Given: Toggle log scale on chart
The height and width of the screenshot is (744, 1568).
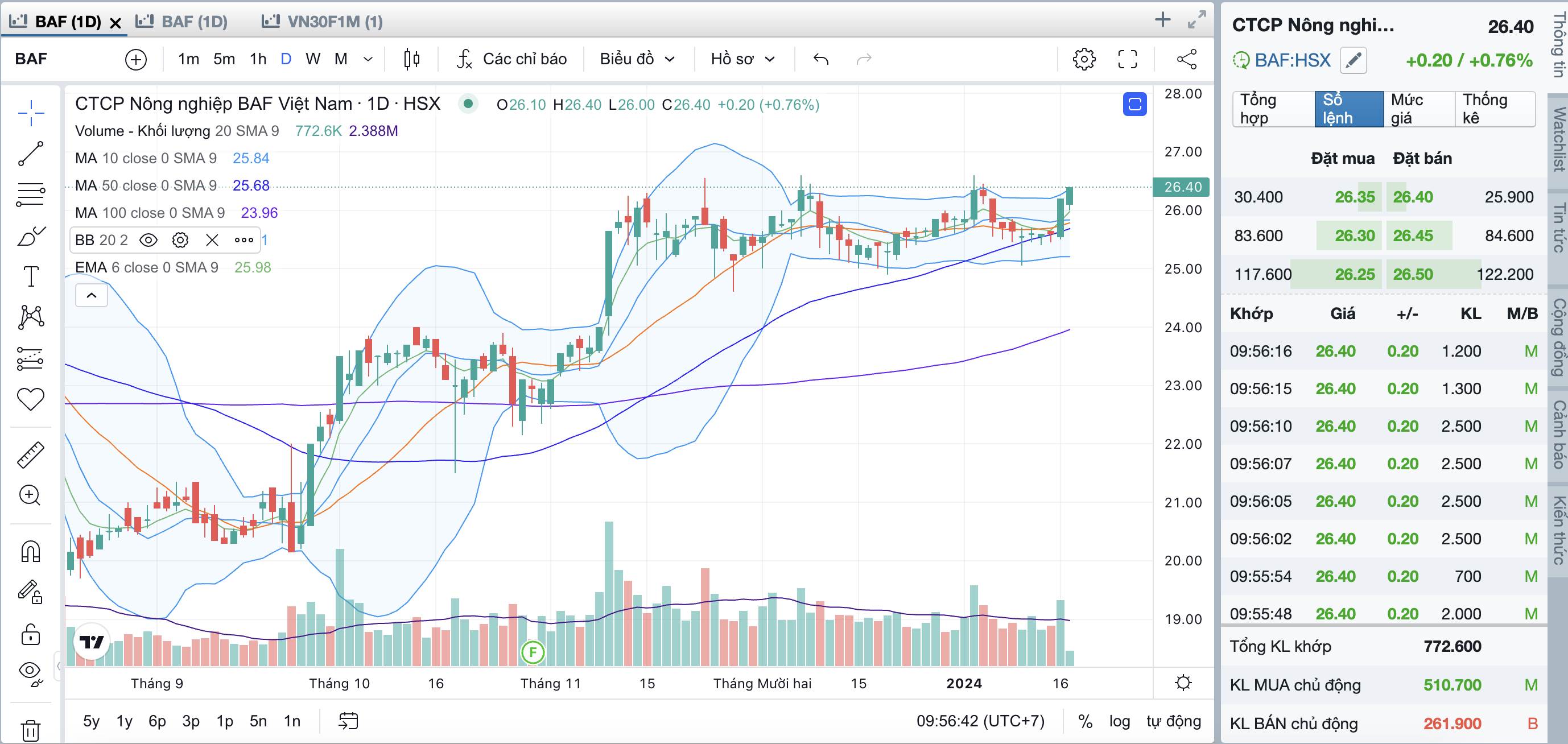Looking at the screenshot, I should coord(1120,721).
